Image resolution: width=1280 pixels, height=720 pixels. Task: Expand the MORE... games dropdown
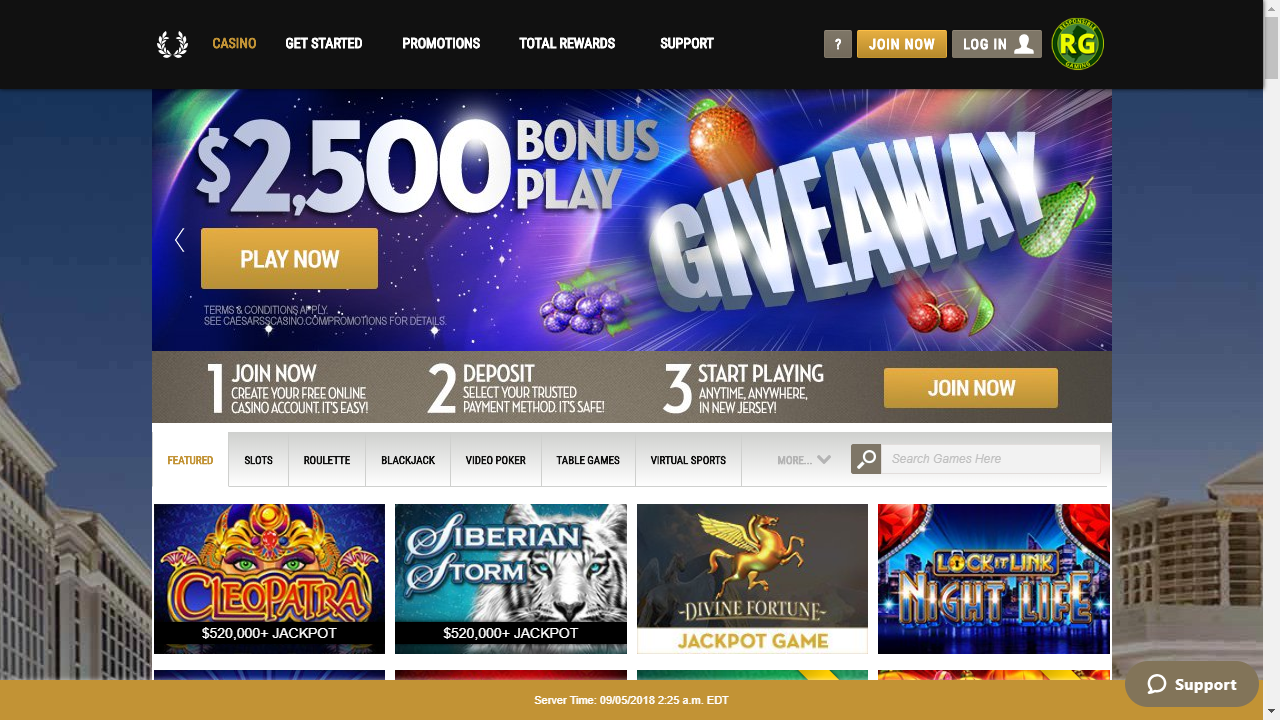pyautogui.click(x=804, y=460)
